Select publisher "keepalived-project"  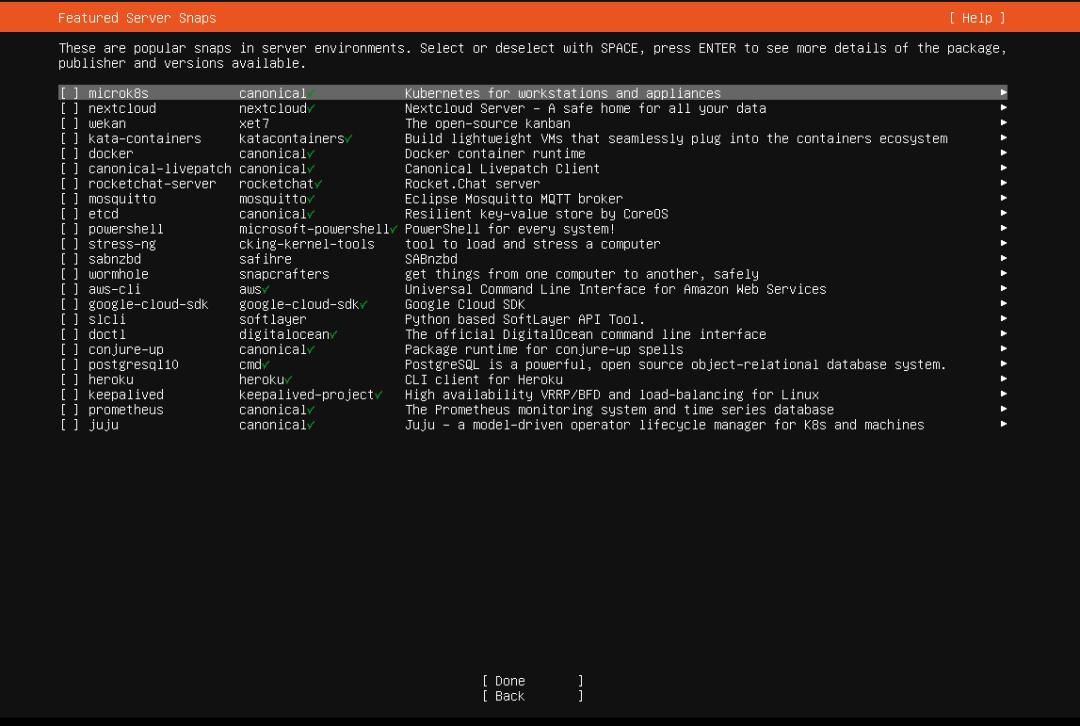[x=307, y=395]
